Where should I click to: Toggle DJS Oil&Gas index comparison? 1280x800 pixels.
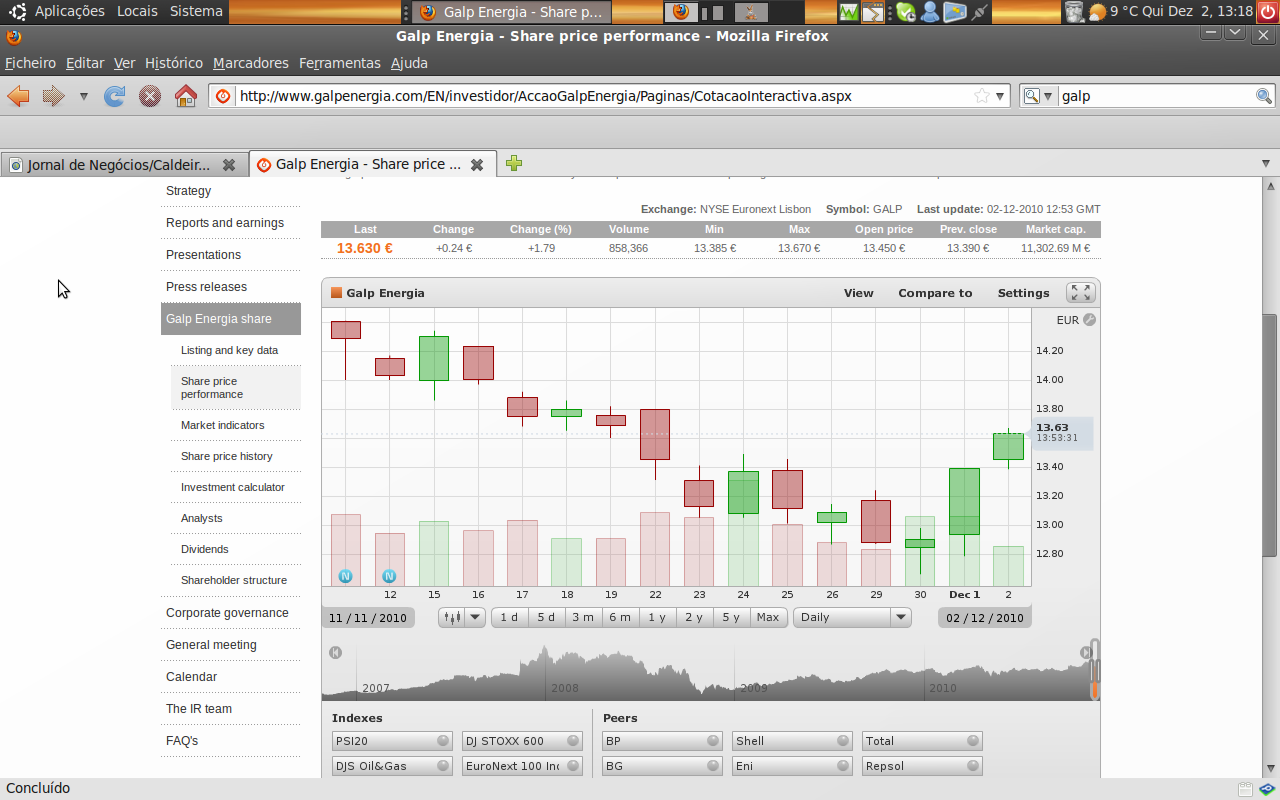[x=392, y=766]
